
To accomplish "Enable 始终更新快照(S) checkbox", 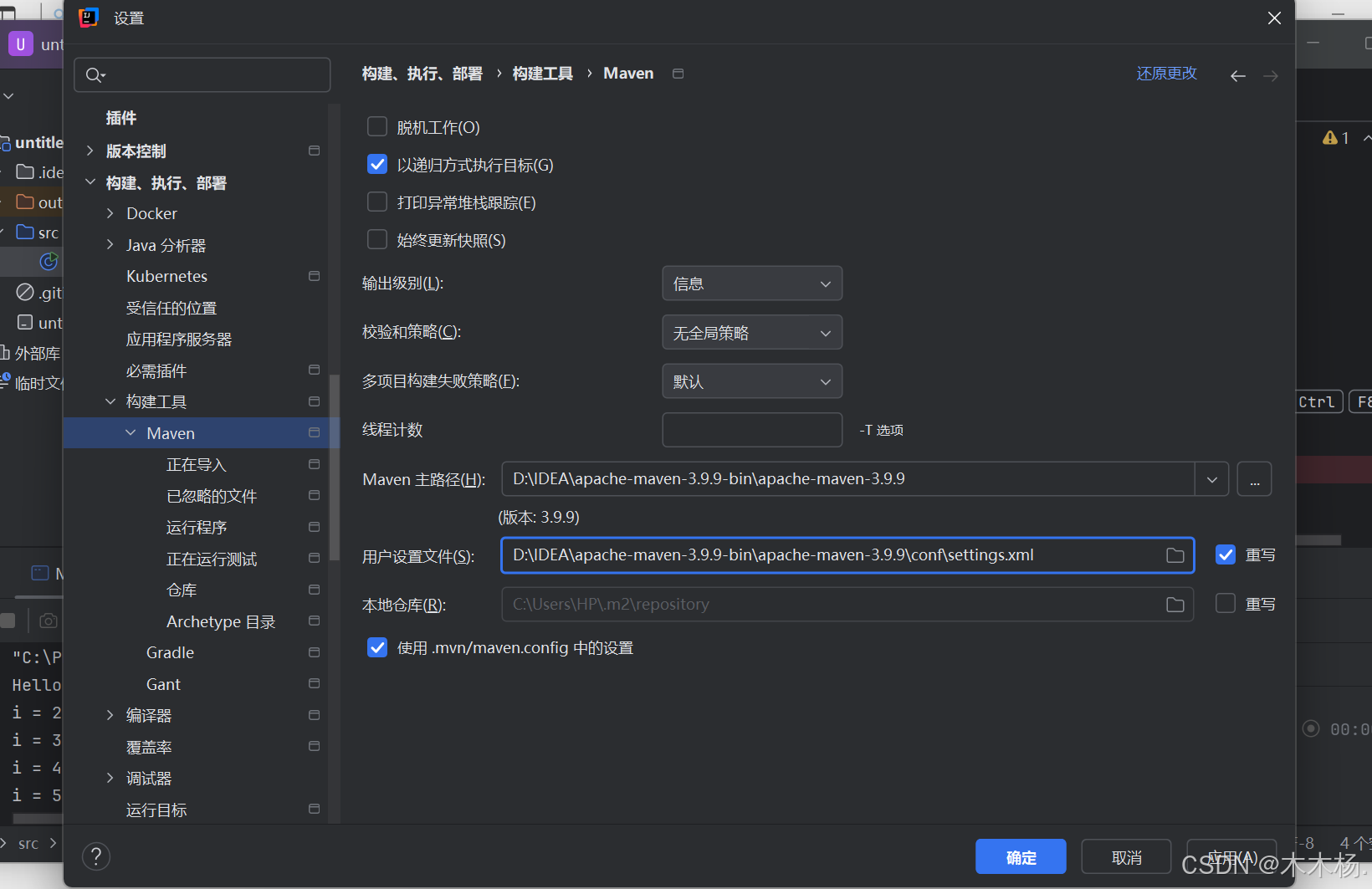I will coord(377,239).
